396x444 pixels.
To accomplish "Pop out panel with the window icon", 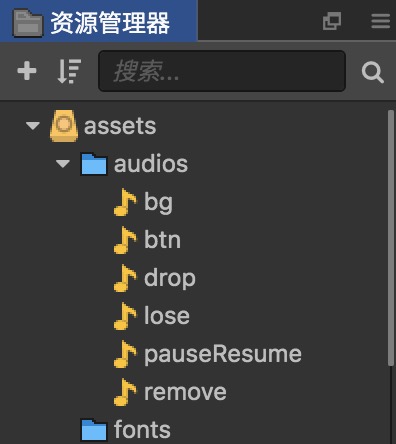I will [x=332, y=21].
